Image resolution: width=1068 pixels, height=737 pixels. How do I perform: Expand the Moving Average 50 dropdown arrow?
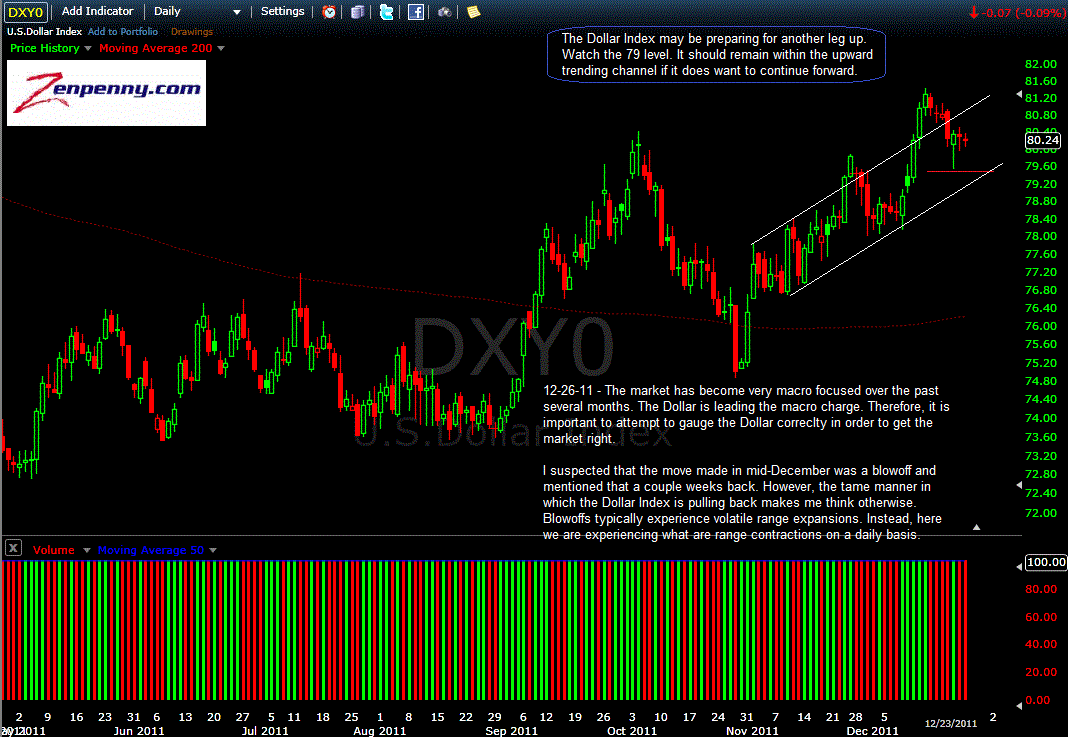click(213, 550)
